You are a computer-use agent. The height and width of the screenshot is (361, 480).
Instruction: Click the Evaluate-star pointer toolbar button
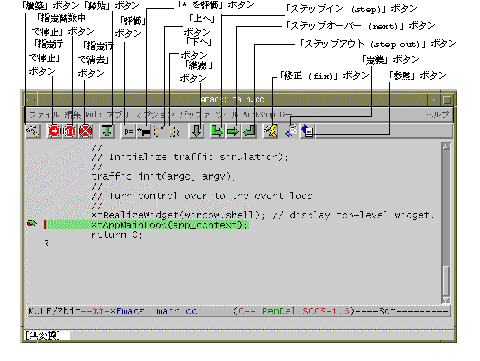coord(144,131)
